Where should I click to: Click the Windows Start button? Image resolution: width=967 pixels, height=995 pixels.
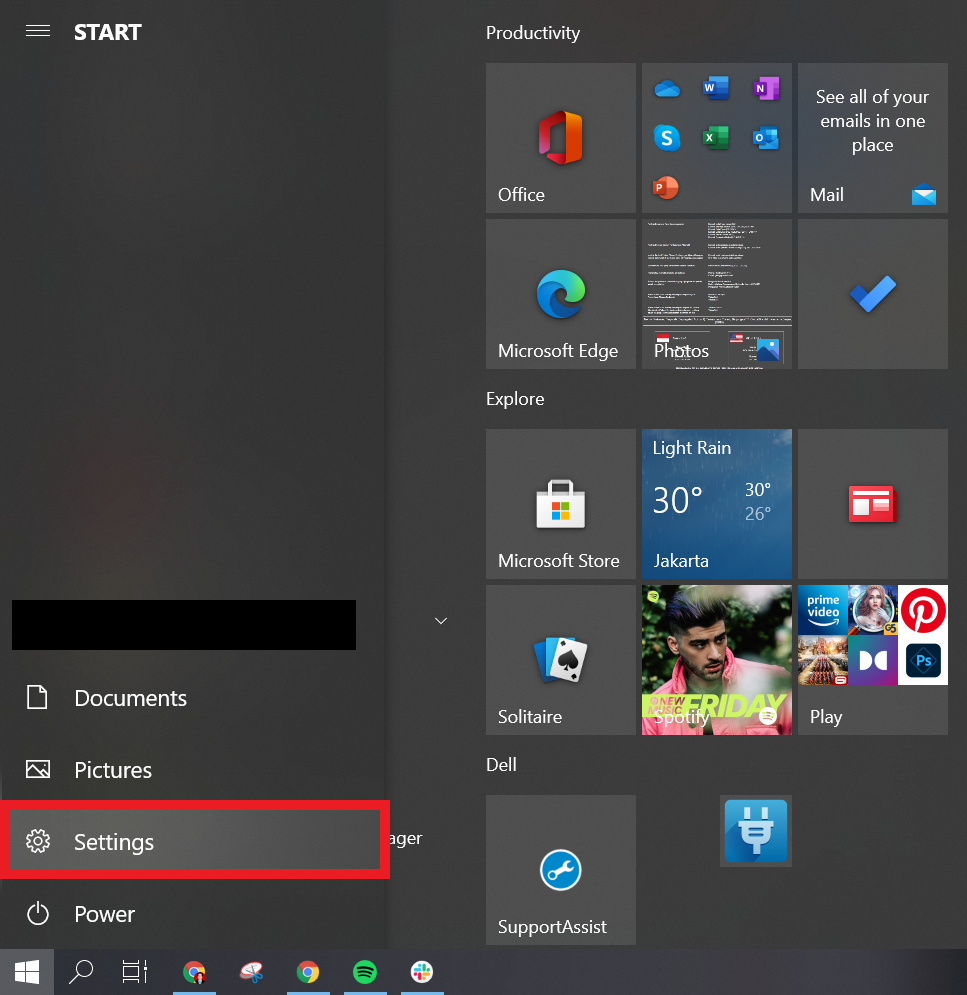[27, 972]
